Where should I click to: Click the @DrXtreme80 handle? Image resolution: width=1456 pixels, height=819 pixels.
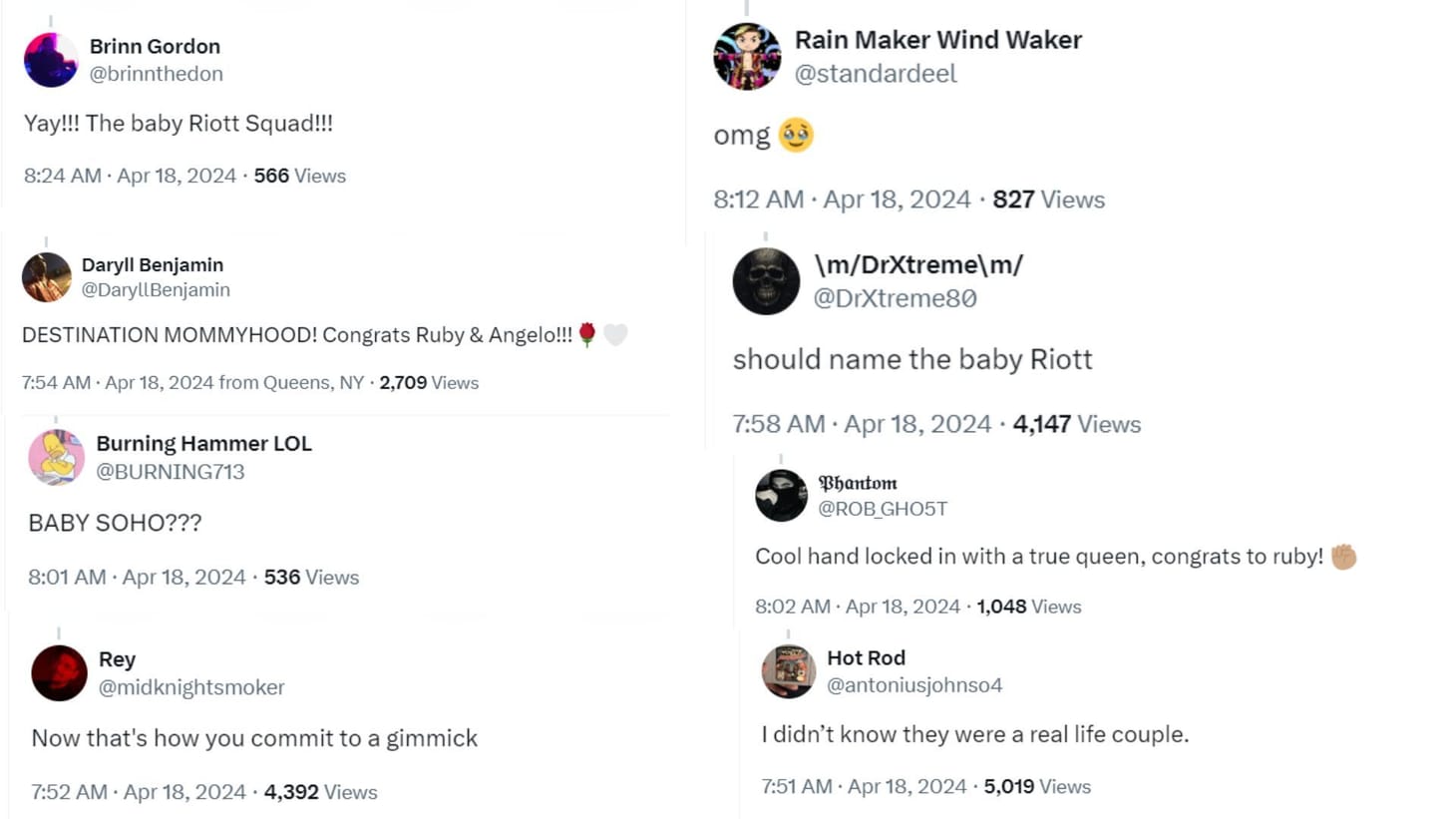point(895,298)
